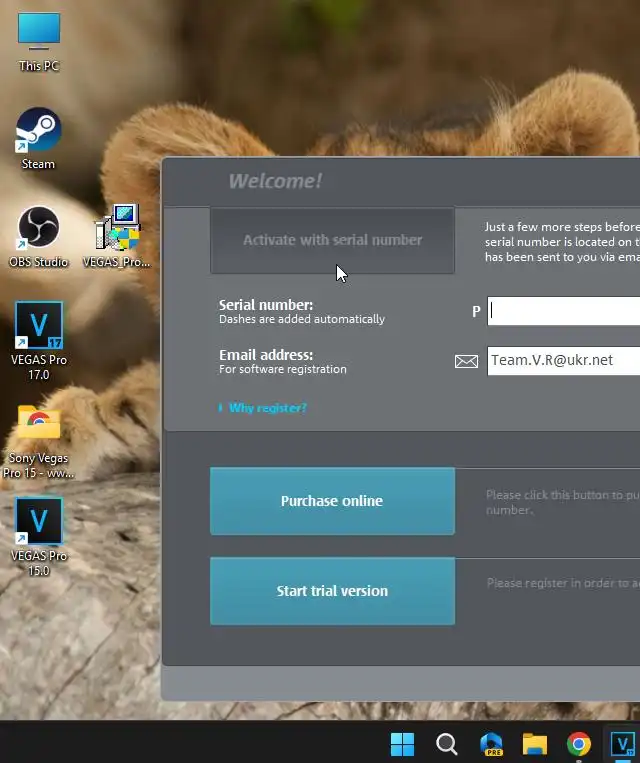640x763 pixels.
Task: Expand the Why register? arrow
Action: [x=220, y=408]
